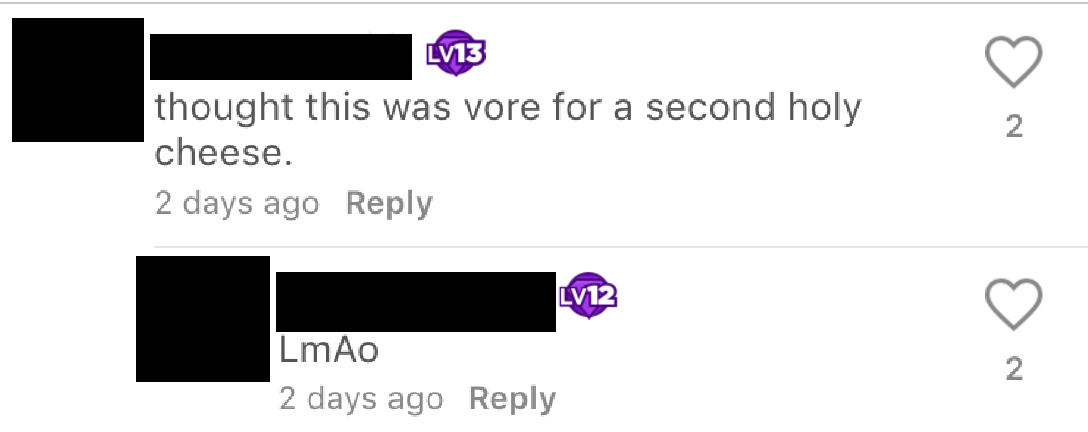This screenshot has width=1088, height=432.
Task: Click the word 'cheese.' in first comment
Action: pyautogui.click(x=221, y=153)
